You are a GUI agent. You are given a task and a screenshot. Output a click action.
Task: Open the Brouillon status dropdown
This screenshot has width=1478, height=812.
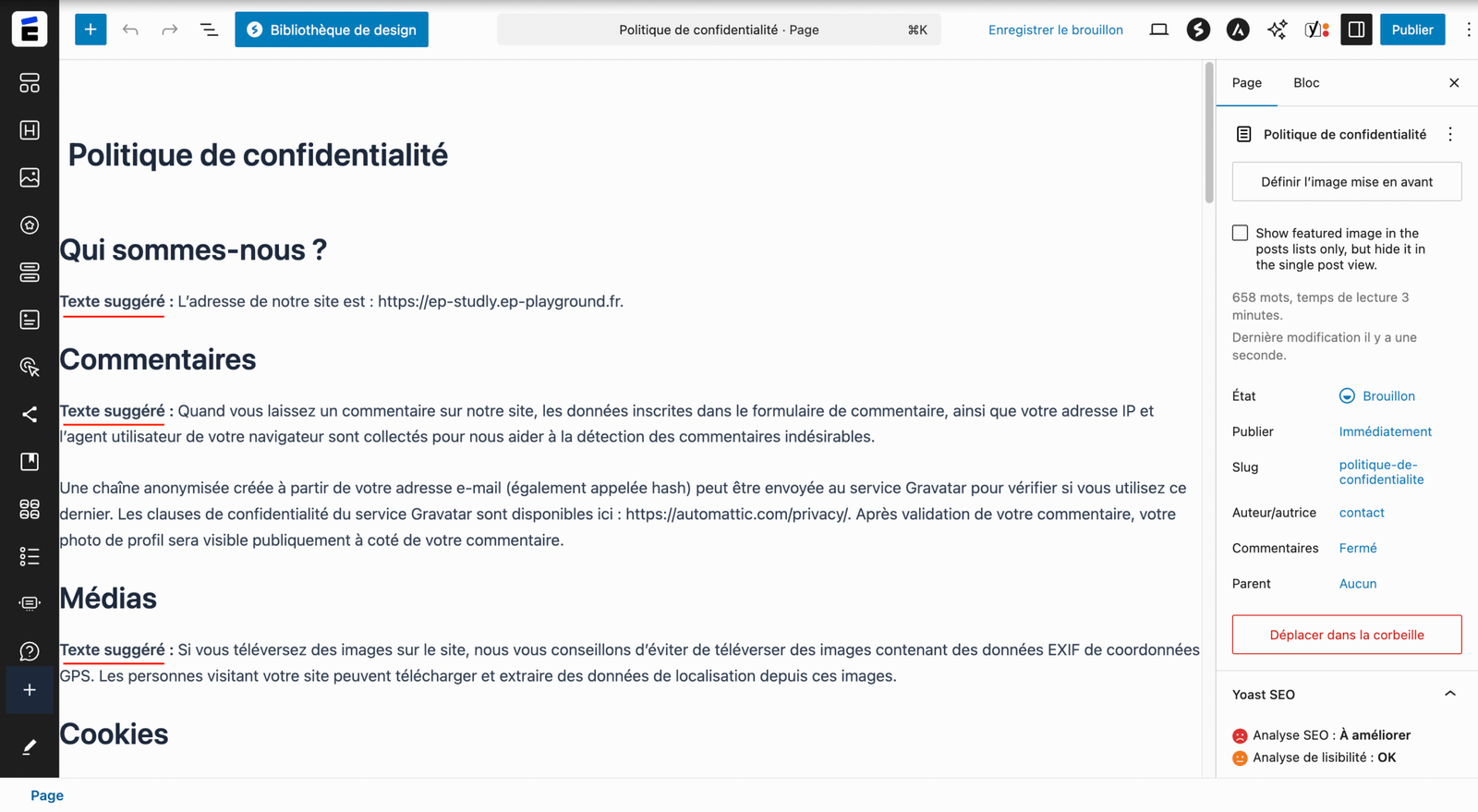1377,396
